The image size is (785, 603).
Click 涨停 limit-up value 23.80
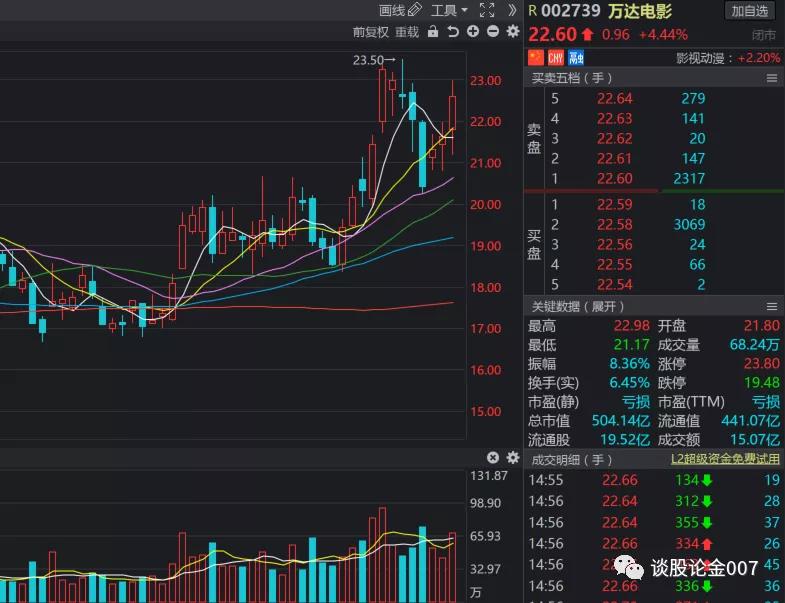pos(761,364)
